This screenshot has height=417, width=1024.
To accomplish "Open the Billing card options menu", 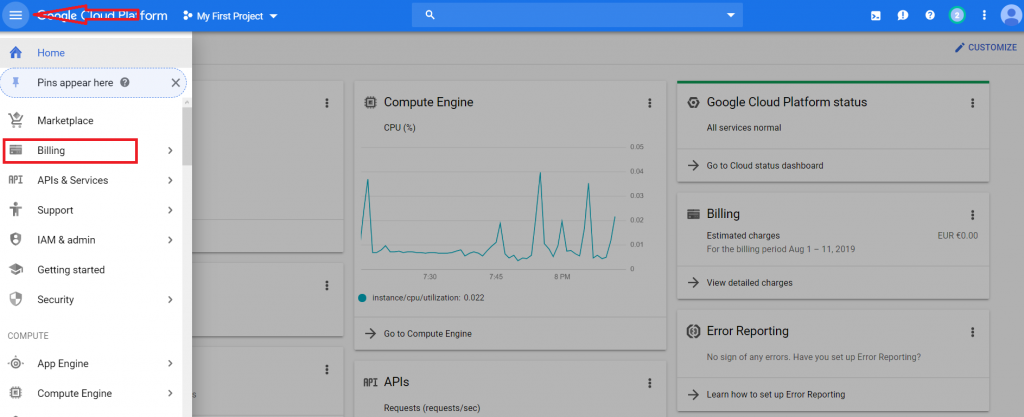I will [x=972, y=215].
